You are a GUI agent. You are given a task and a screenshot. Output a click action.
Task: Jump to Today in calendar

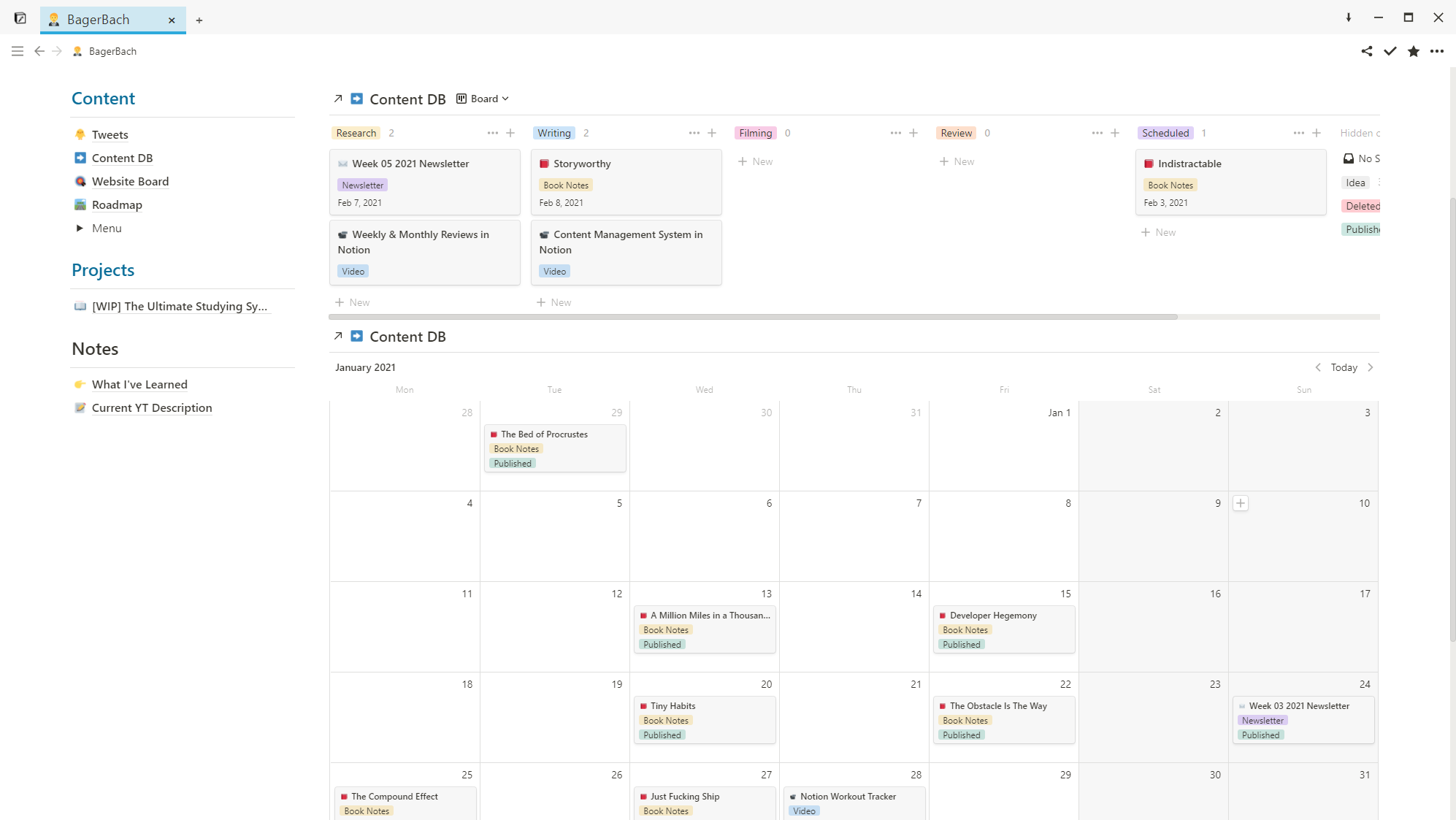tap(1344, 367)
